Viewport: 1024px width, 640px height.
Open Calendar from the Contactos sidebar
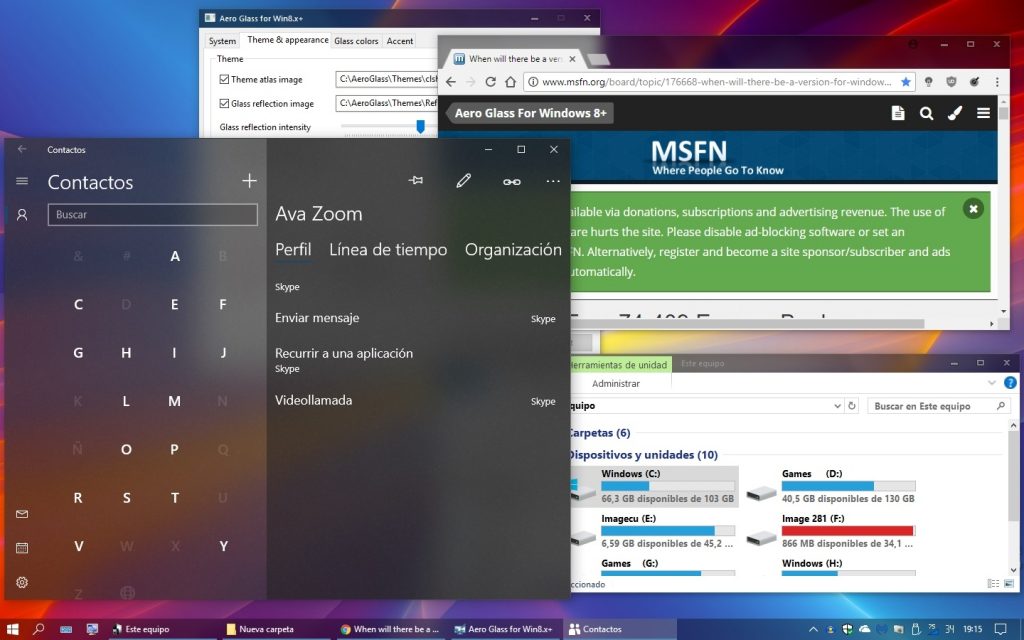[22, 548]
